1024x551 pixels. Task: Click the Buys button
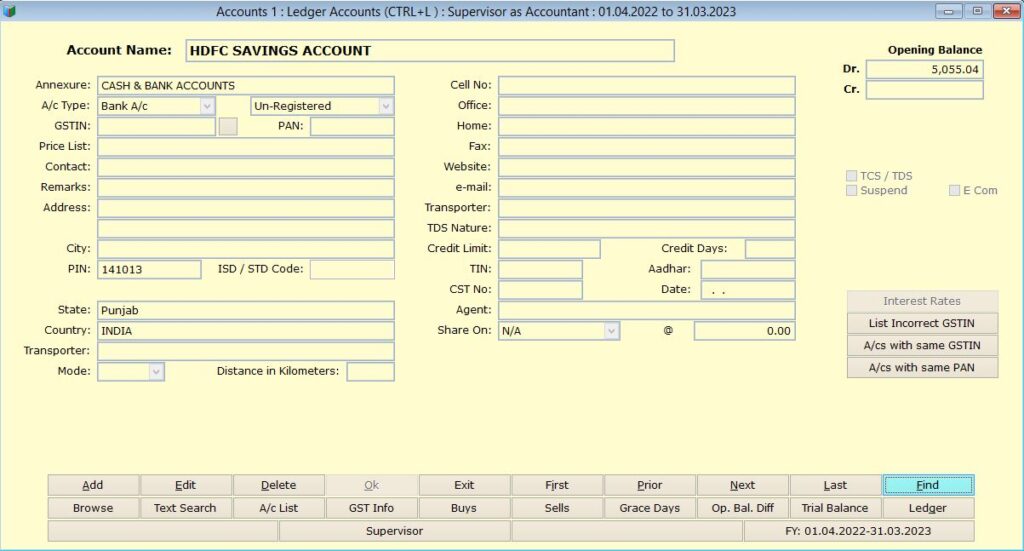click(464, 508)
